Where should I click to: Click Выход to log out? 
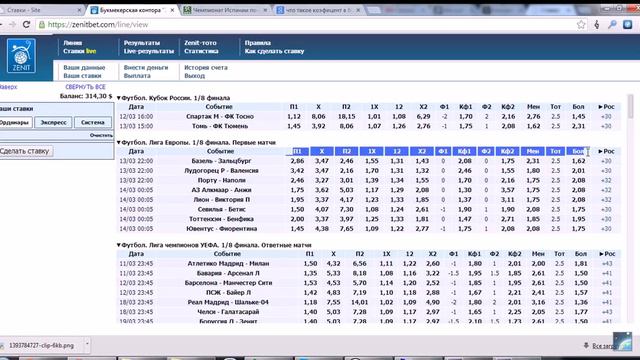pos(194,76)
